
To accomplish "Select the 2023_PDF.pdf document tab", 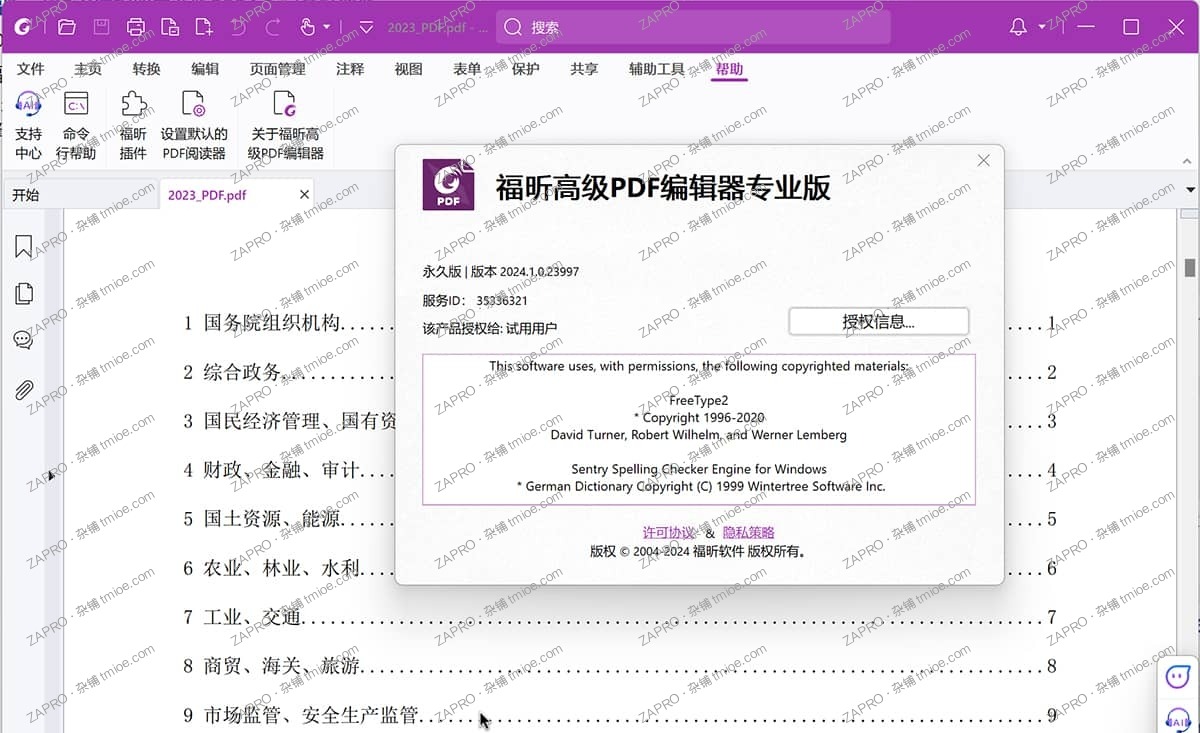I will (207, 195).
